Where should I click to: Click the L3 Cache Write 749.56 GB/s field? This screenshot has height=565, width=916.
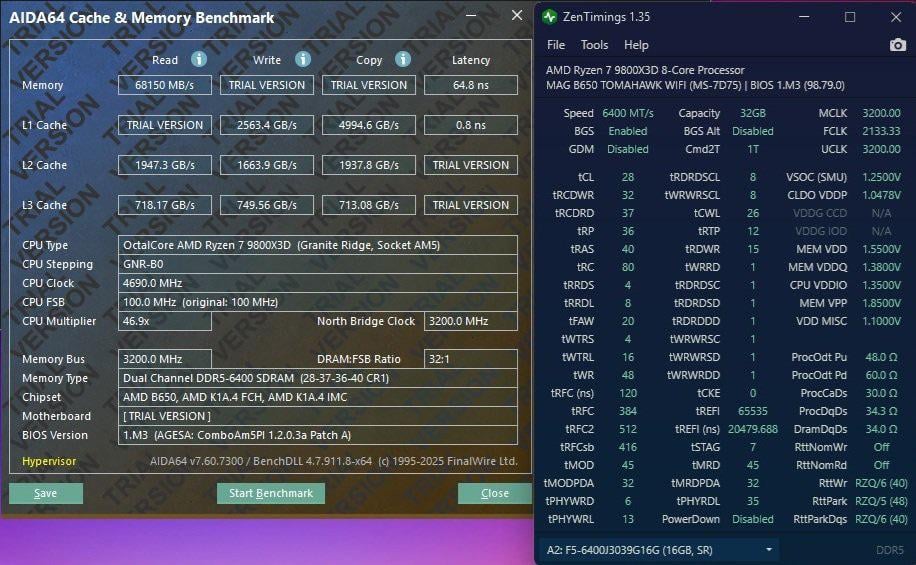pyautogui.click(x=267, y=205)
